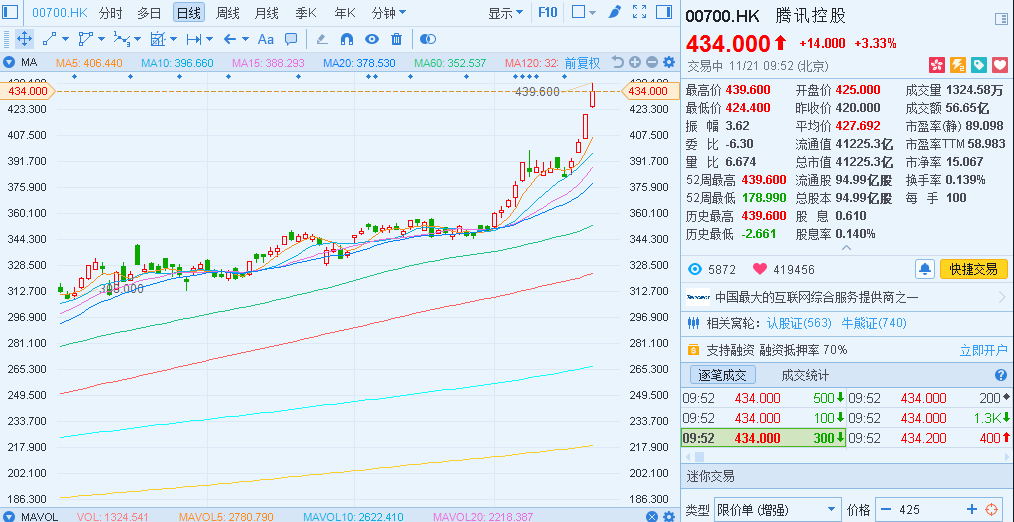Viewport: 1014px width, 522px height.
Task: Click the Hong Kong market flag icon
Action: pos(936,65)
